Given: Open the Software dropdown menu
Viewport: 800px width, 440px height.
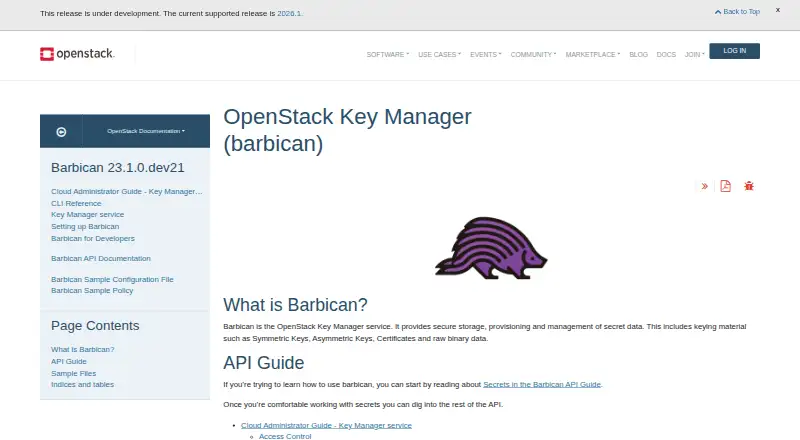Looking at the screenshot, I should tap(387, 55).
